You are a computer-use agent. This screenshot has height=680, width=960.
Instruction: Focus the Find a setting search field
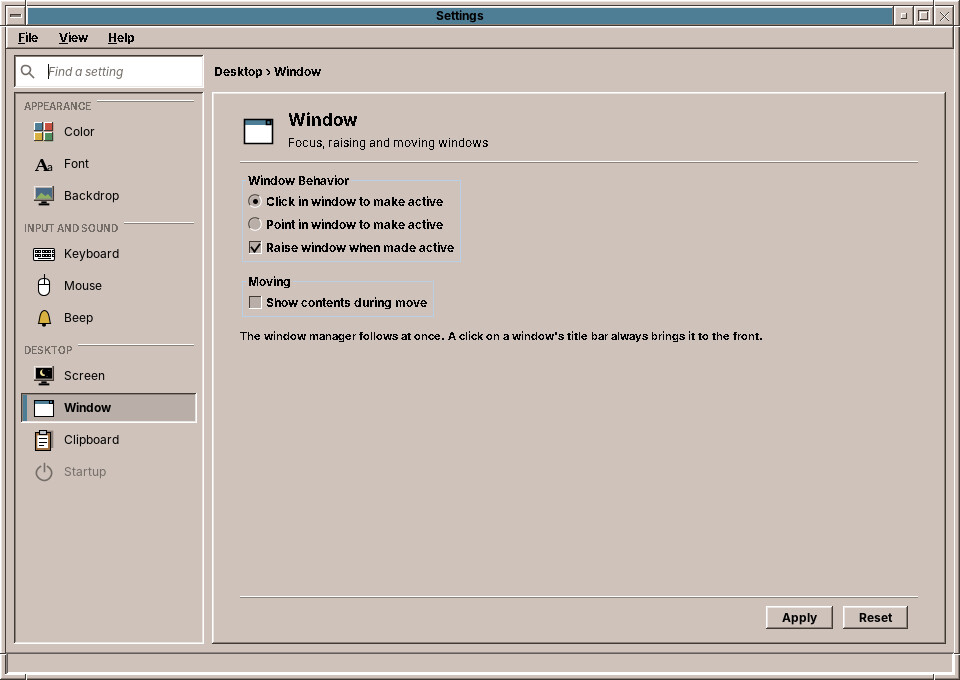pos(109,72)
